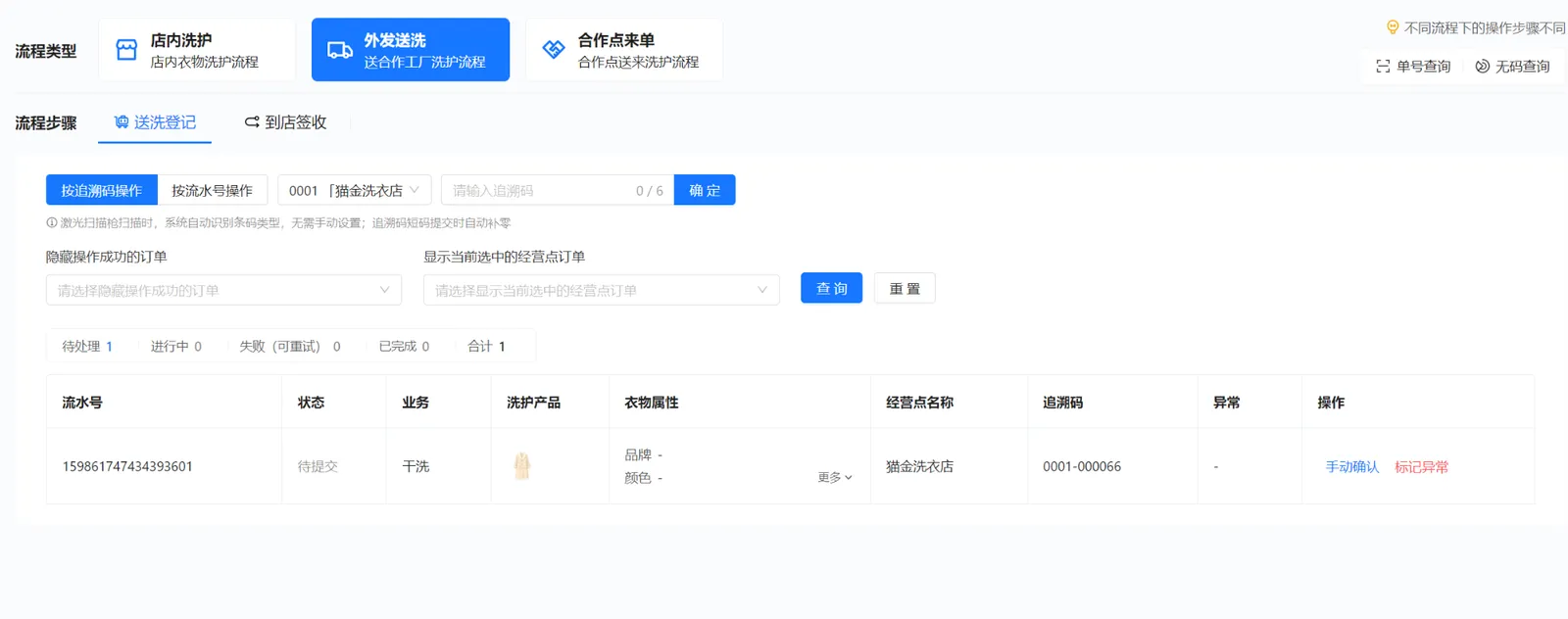
Task: Choose 按追溯码操作 mode
Action: 102,190
